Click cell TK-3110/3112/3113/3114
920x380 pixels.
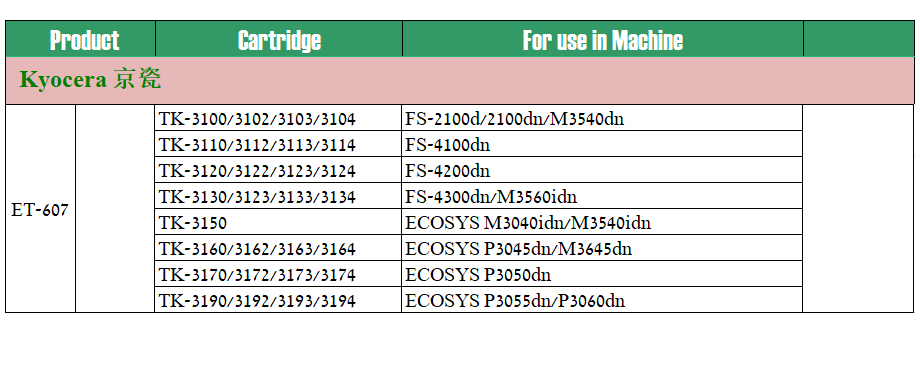coord(278,144)
